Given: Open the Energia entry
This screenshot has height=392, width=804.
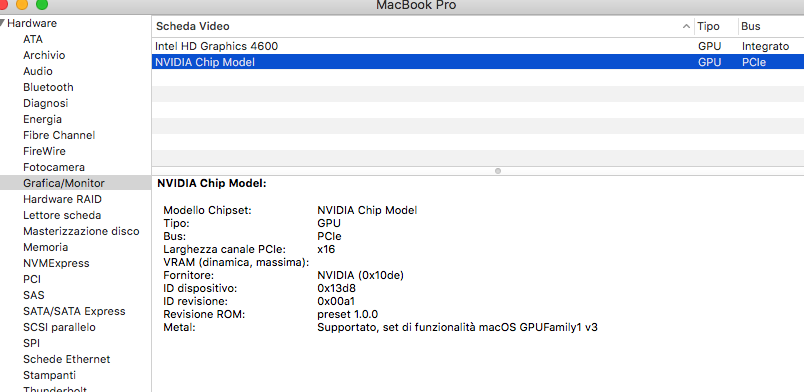Looking at the screenshot, I should click(x=43, y=119).
